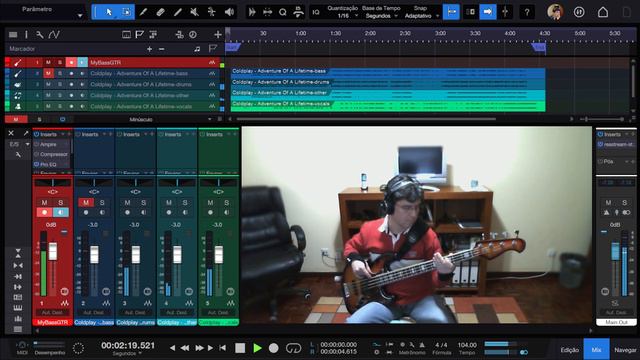Screen dimensions: 640x360
Task: Click the Quantize Q icon
Action: 282,13
